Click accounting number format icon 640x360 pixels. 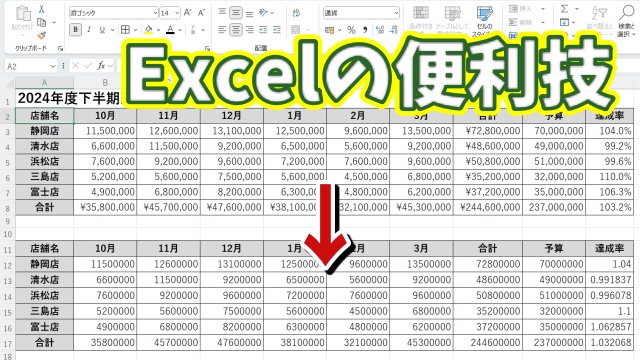[x=329, y=30]
